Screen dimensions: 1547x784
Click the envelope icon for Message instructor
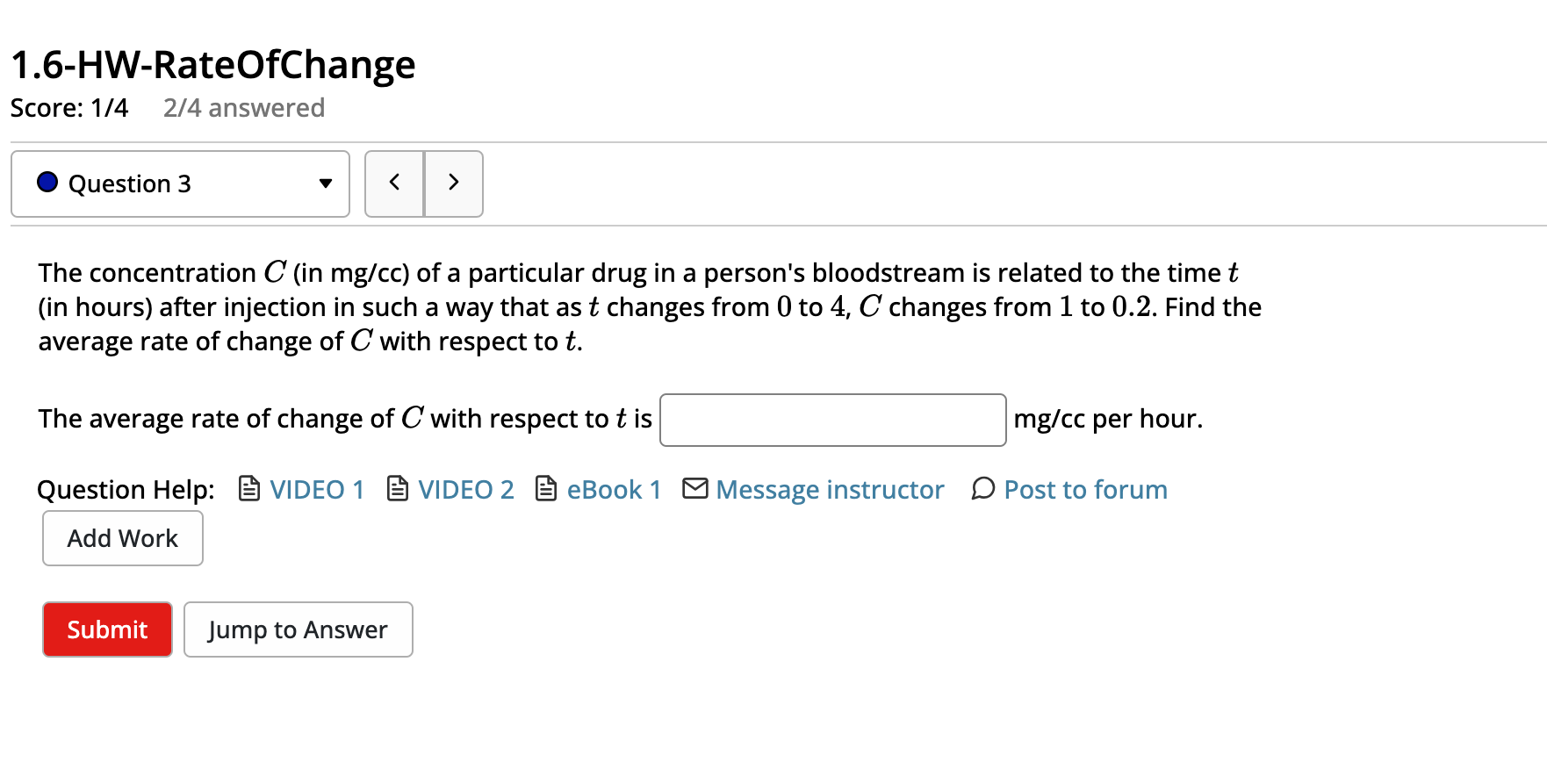click(695, 488)
